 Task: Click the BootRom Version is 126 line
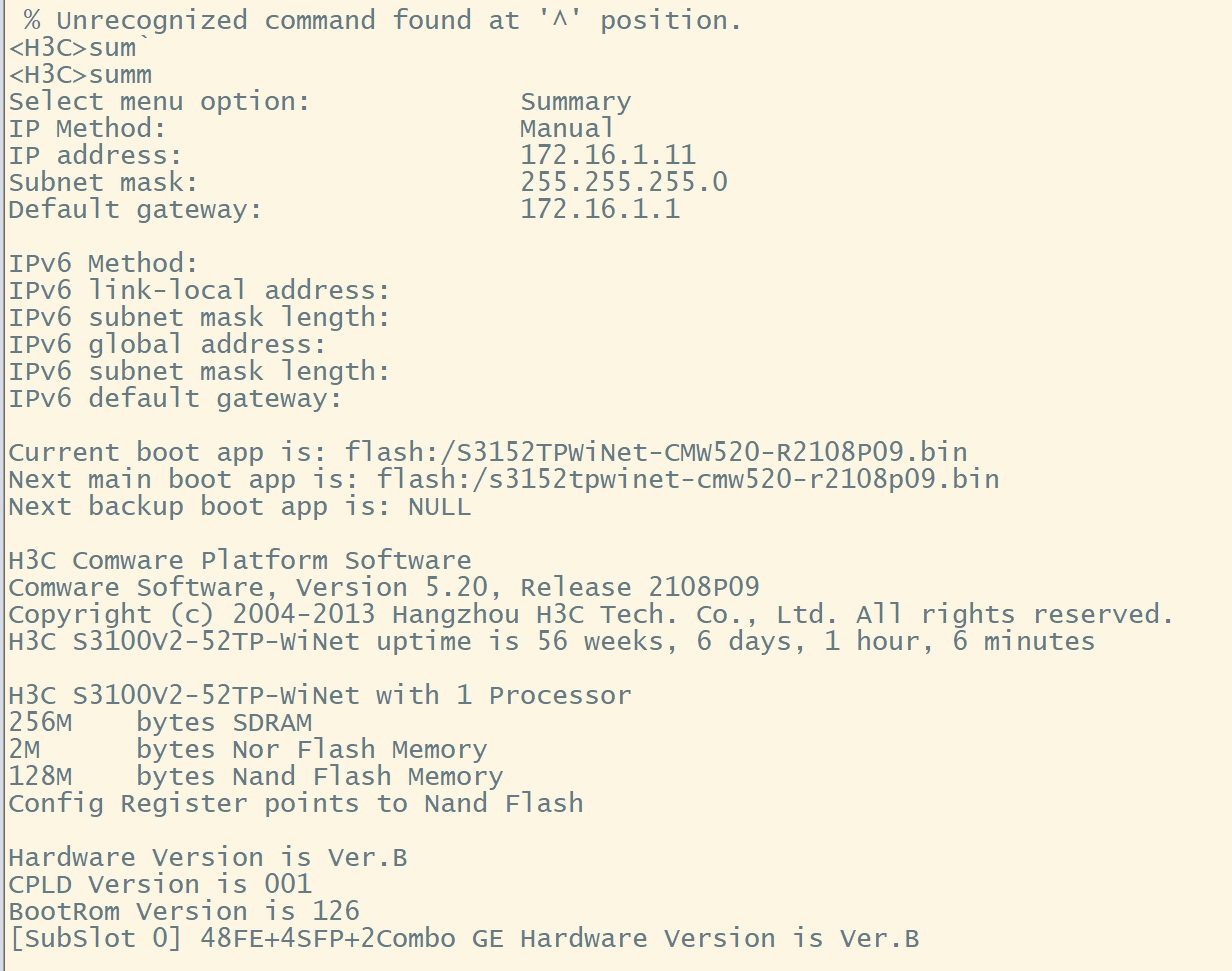pyautogui.click(x=184, y=911)
